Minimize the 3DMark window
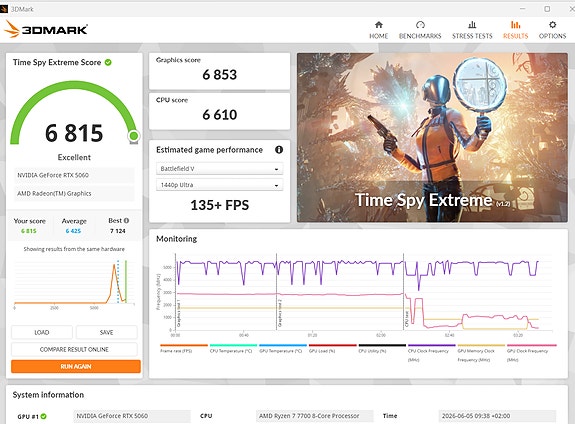This screenshot has width=575, height=424. tap(523, 8)
